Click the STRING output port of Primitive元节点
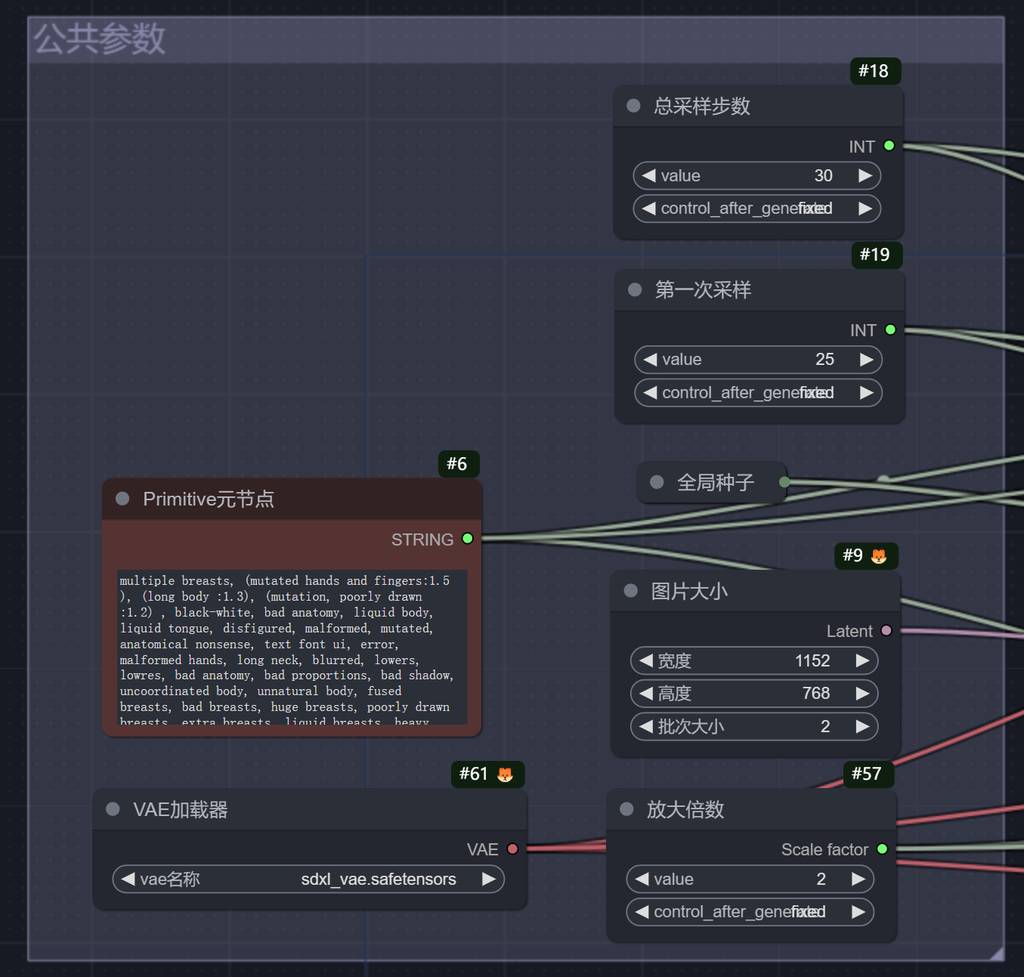 467,539
